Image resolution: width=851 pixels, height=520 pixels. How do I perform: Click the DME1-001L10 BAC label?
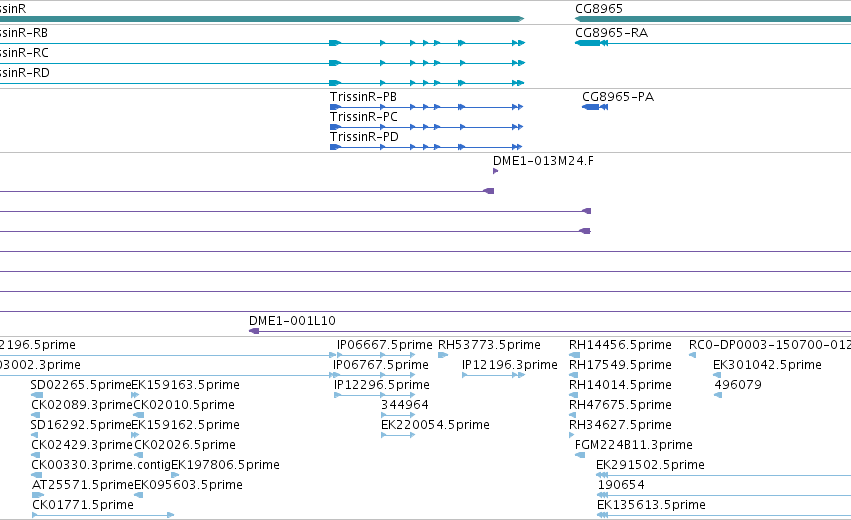[x=292, y=321]
